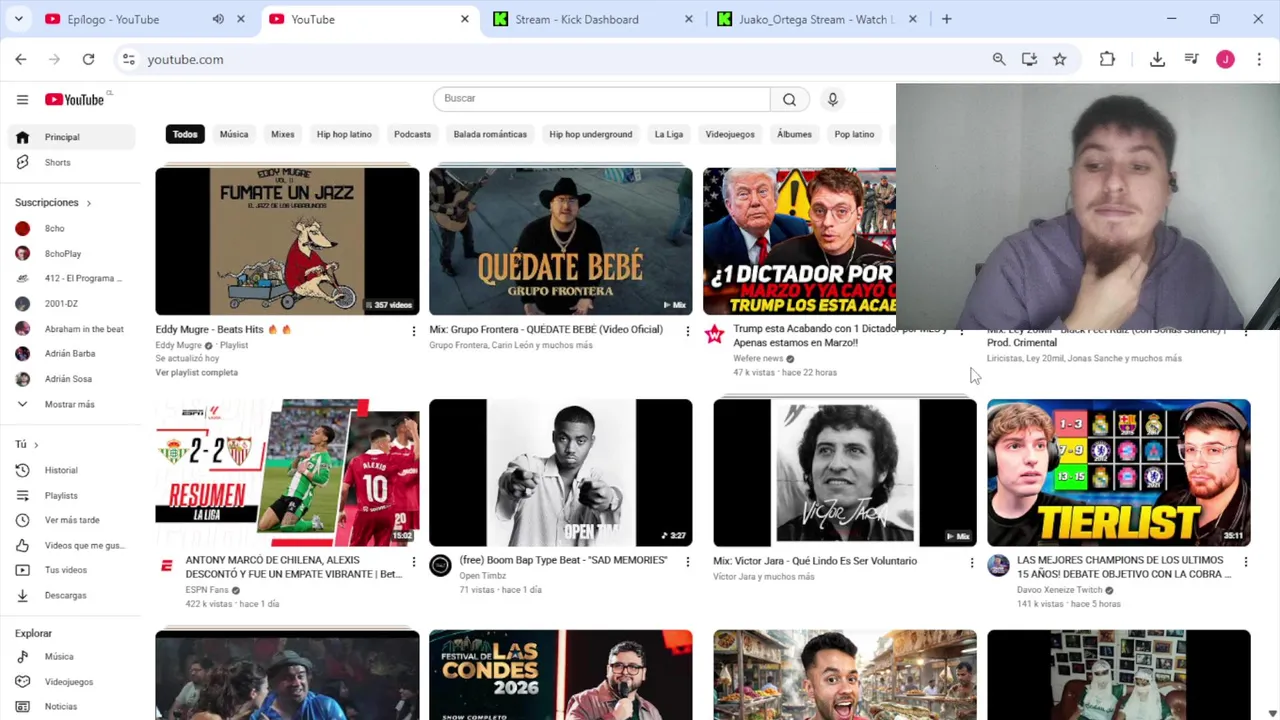Click the page scrollbar down arrow
The image size is (1280, 720).
pos(1272,712)
